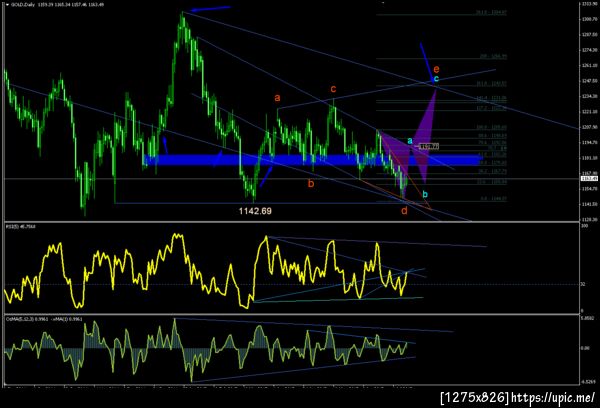Click the orange wave label 'c'
The width and height of the screenshot is (600, 408).
pos(333,89)
